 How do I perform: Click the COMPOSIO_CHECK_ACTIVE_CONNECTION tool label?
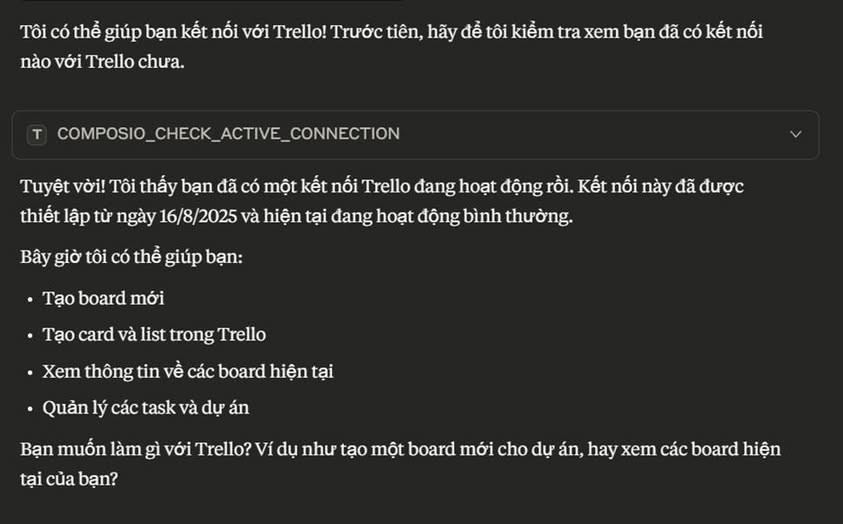click(x=228, y=134)
